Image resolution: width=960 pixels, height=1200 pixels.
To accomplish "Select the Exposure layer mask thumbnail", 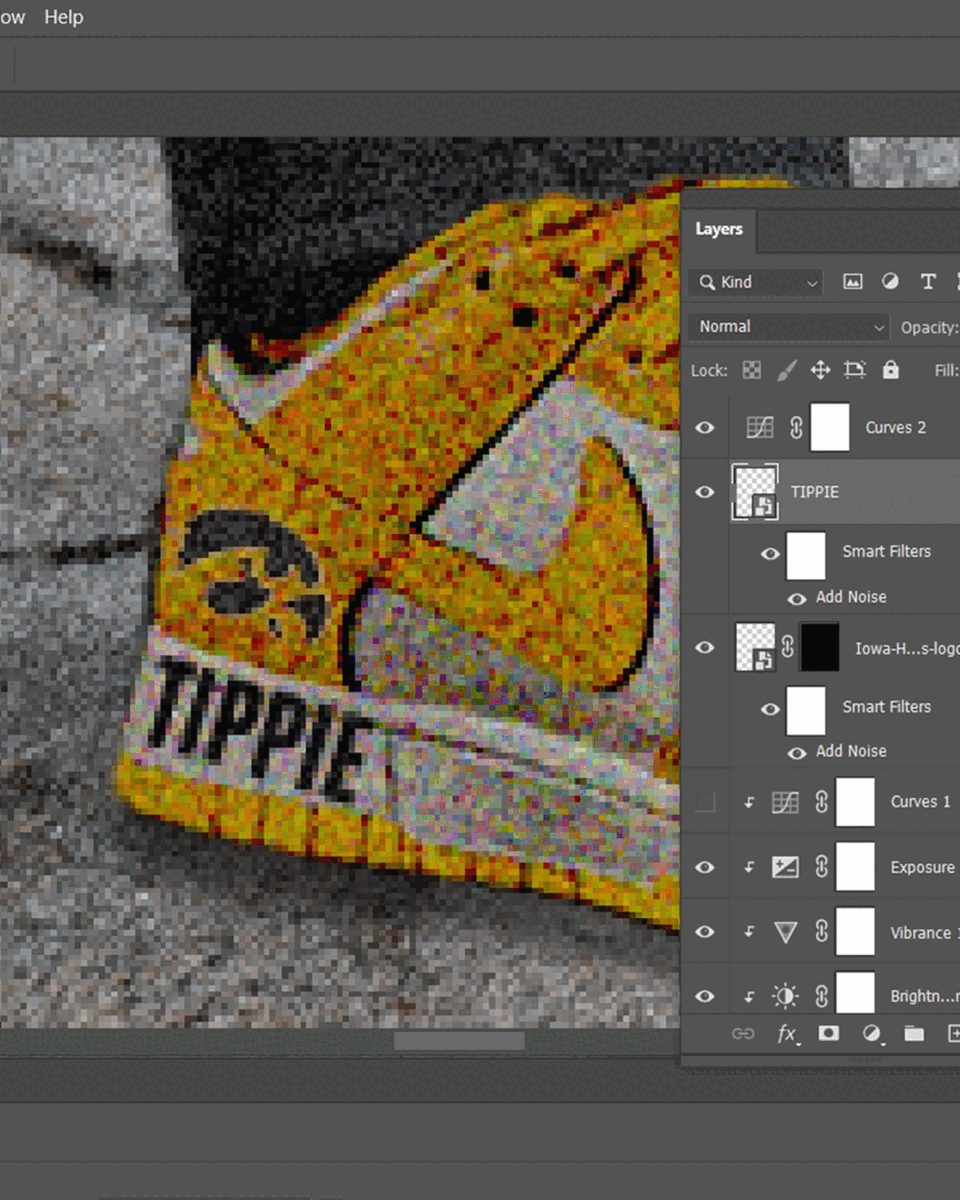I will pyautogui.click(x=855, y=867).
